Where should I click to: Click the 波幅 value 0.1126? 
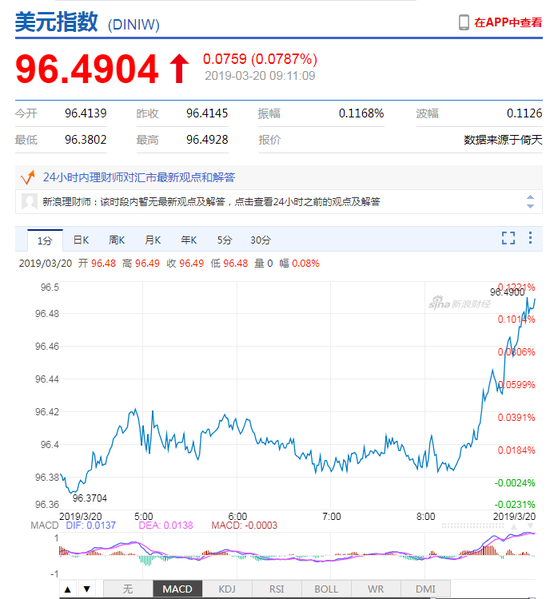pos(524,113)
